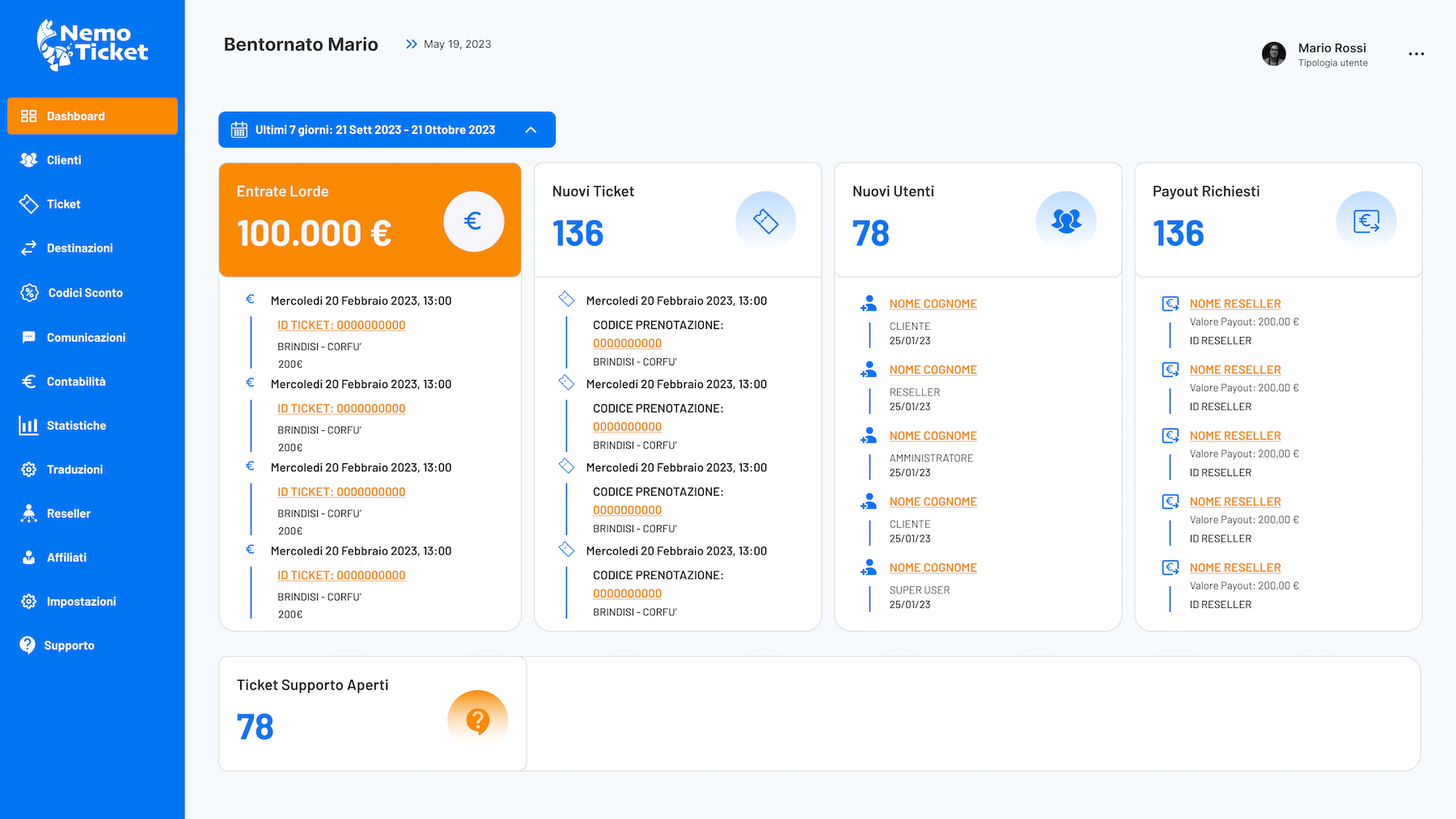This screenshot has height=819, width=1456.
Task: Open Impostazioni settings page
Action: pyautogui.click(x=81, y=602)
